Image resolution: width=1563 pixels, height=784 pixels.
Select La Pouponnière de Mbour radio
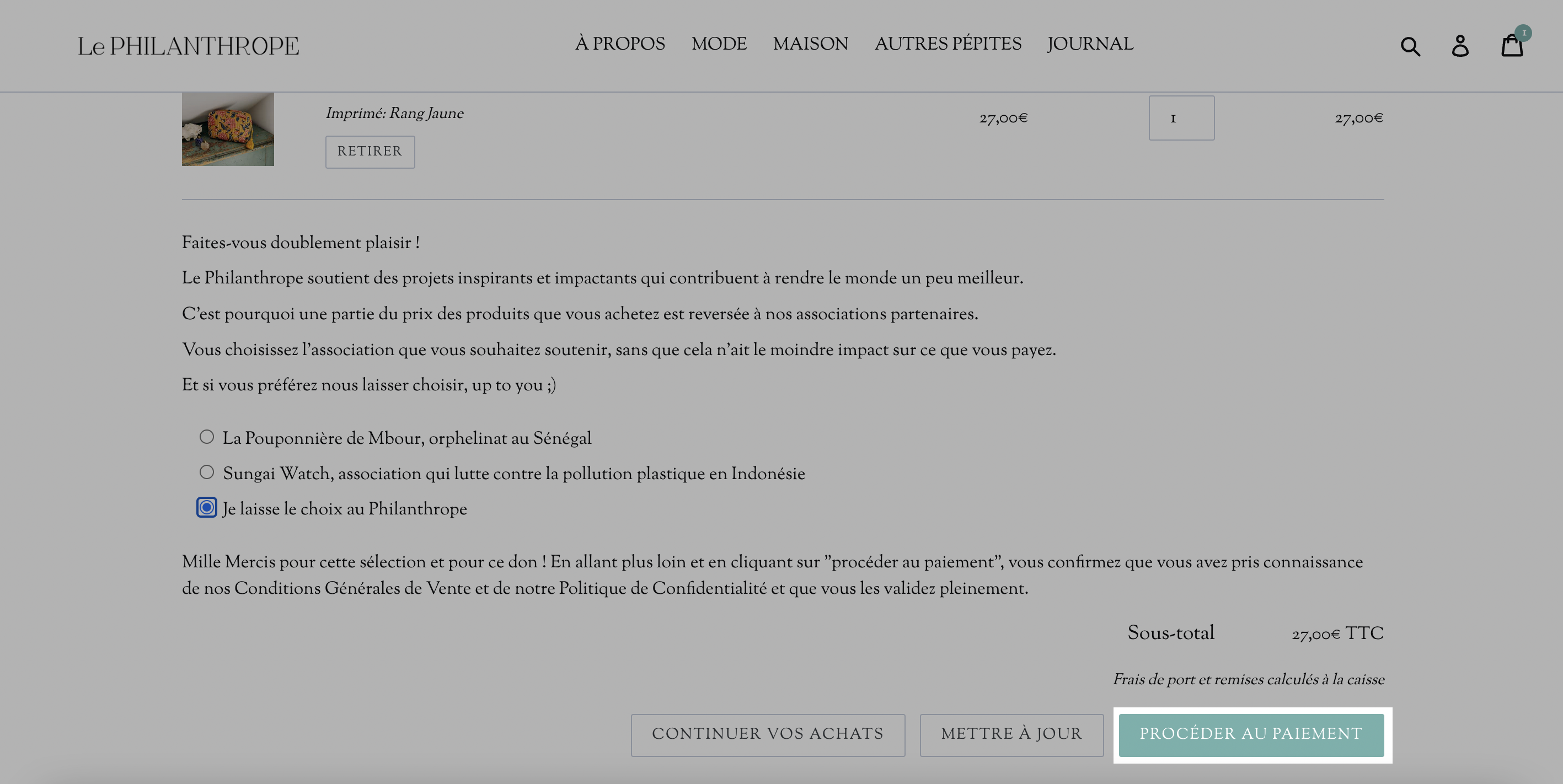[x=207, y=437]
